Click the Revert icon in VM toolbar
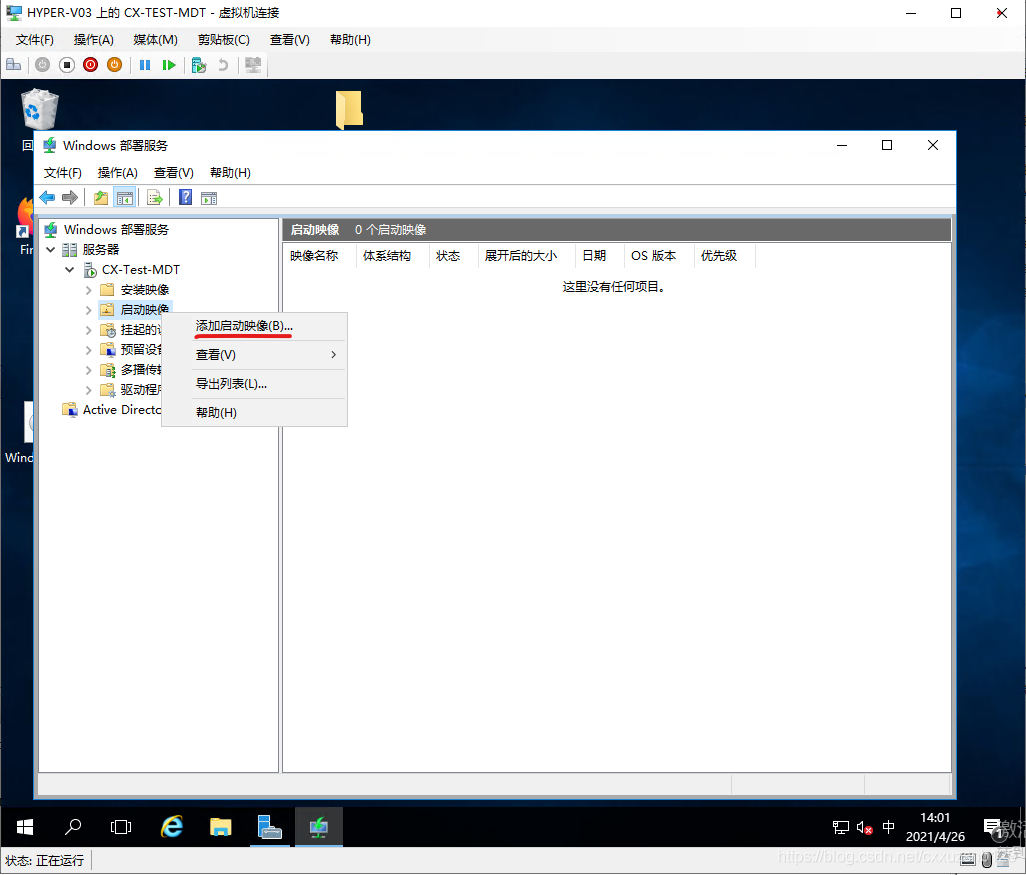This screenshot has width=1026, height=875. point(223,65)
